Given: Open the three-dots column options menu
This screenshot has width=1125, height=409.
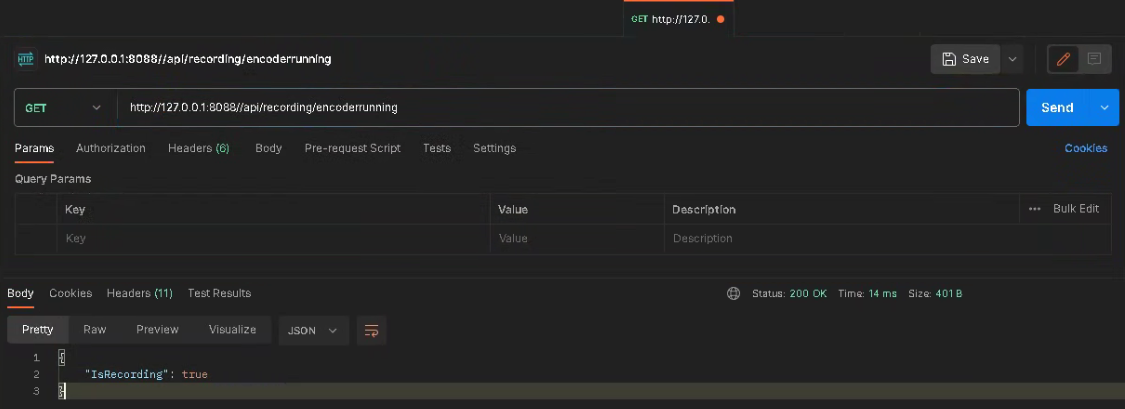Looking at the screenshot, I should pos(1035,209).
